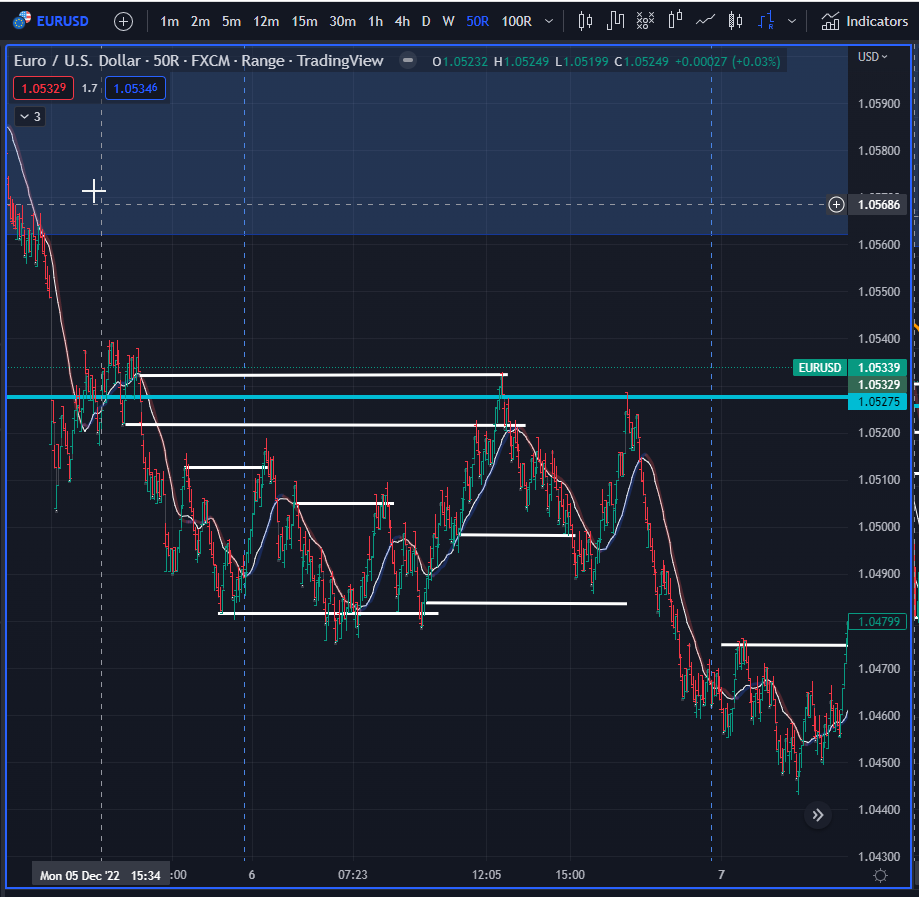
Task: Switch to the 15m interval
Action: (304, 22)
